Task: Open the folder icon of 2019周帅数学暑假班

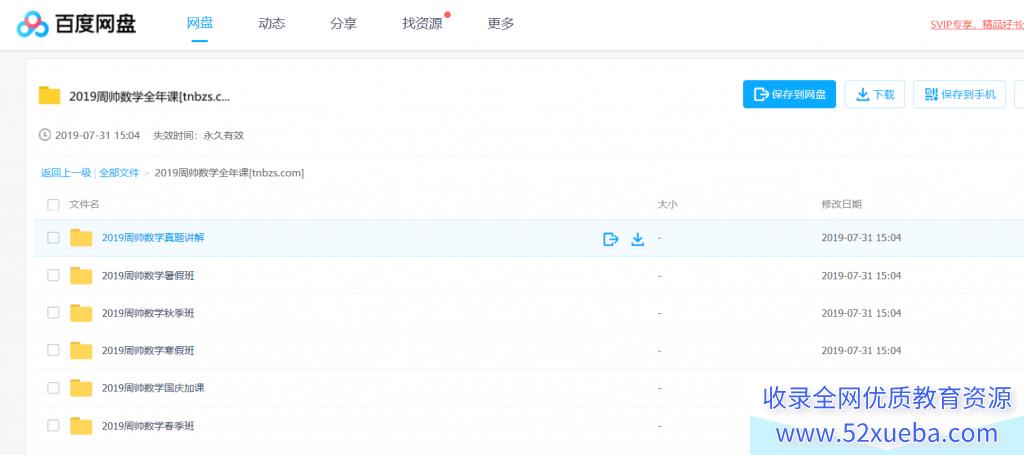Action: click(x=82, y=275)
